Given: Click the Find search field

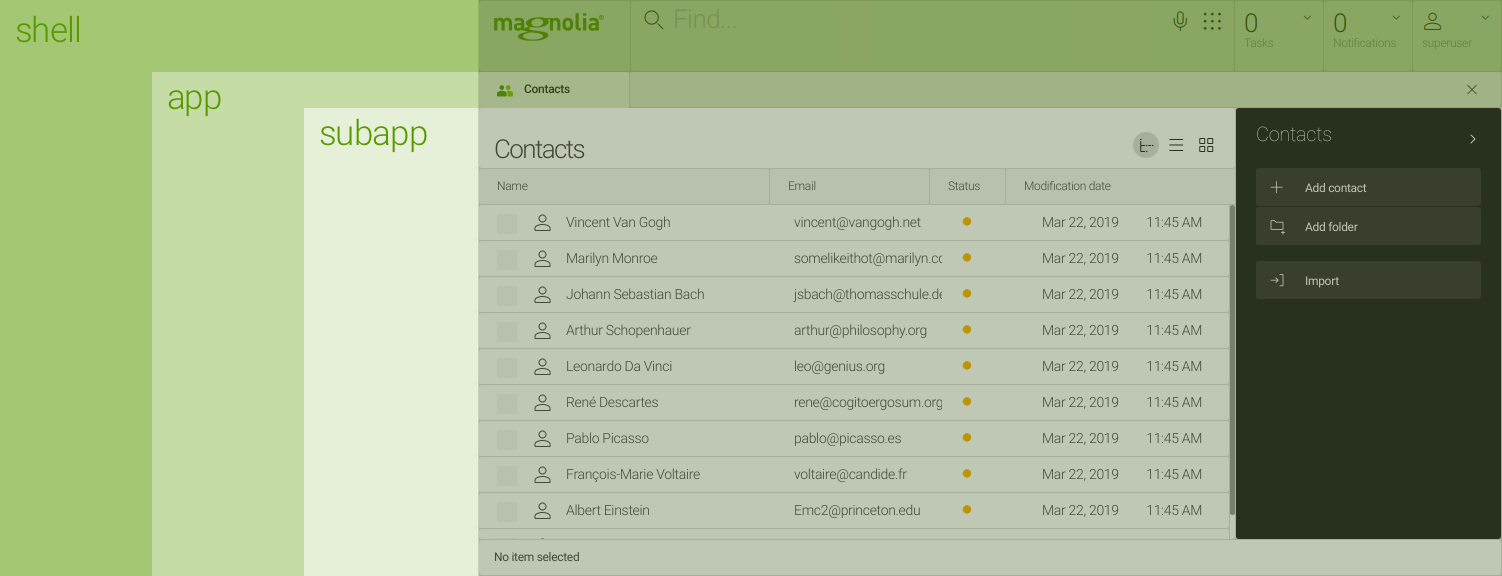Looking at the screenshot, I should tap(900, 20).
